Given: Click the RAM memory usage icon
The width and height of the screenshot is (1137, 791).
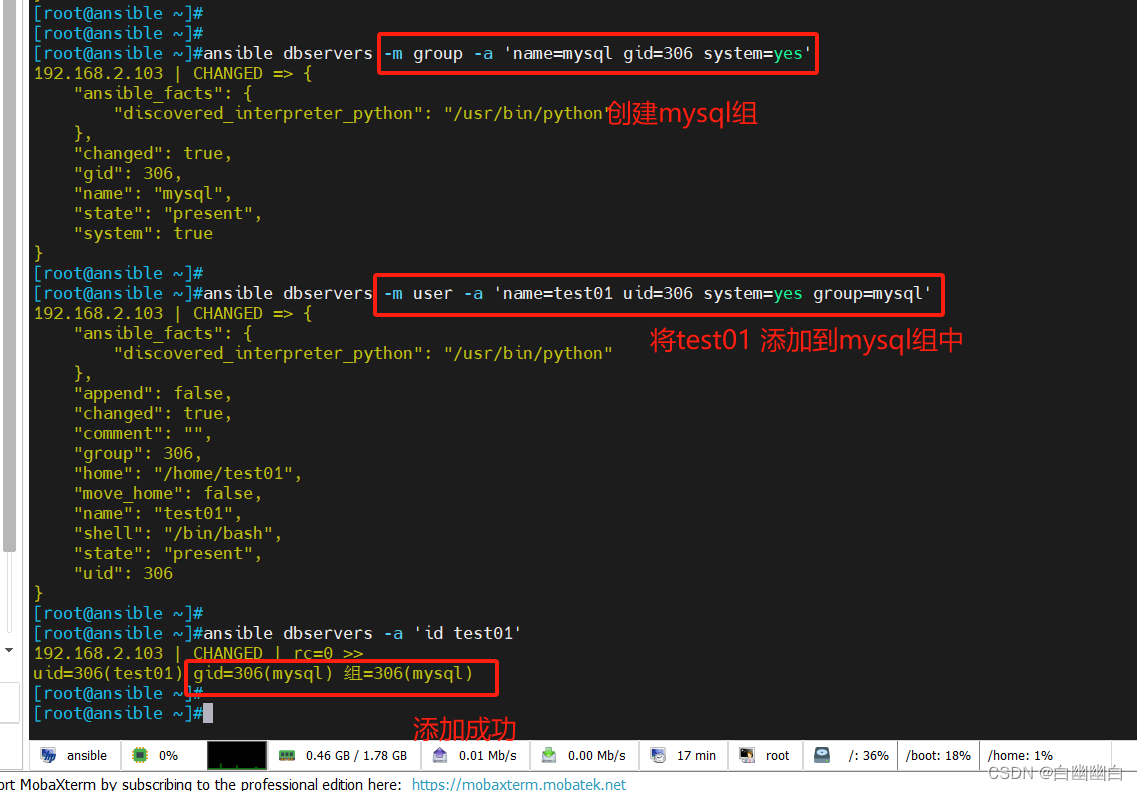Looking at the screenshot, I should coord(287,756).
